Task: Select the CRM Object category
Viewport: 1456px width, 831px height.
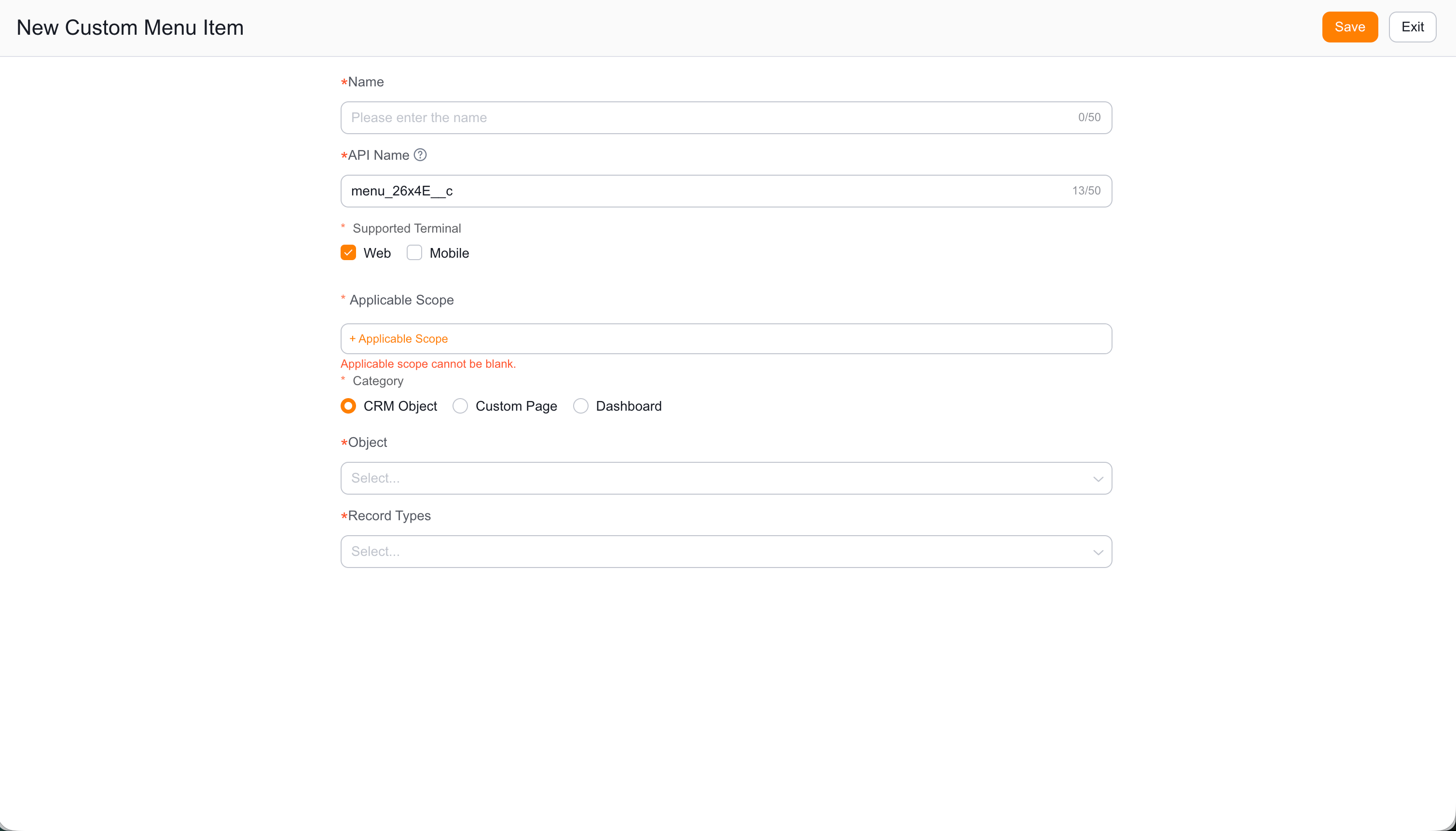Action: pyautogui.click(x=348, y=406)
